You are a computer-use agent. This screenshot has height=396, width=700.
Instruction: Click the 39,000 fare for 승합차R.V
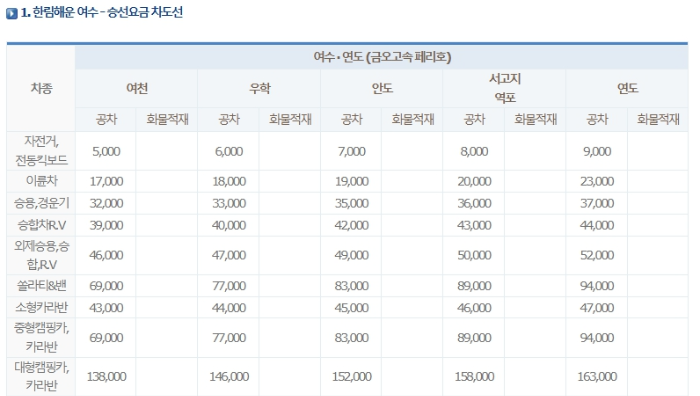106,225
